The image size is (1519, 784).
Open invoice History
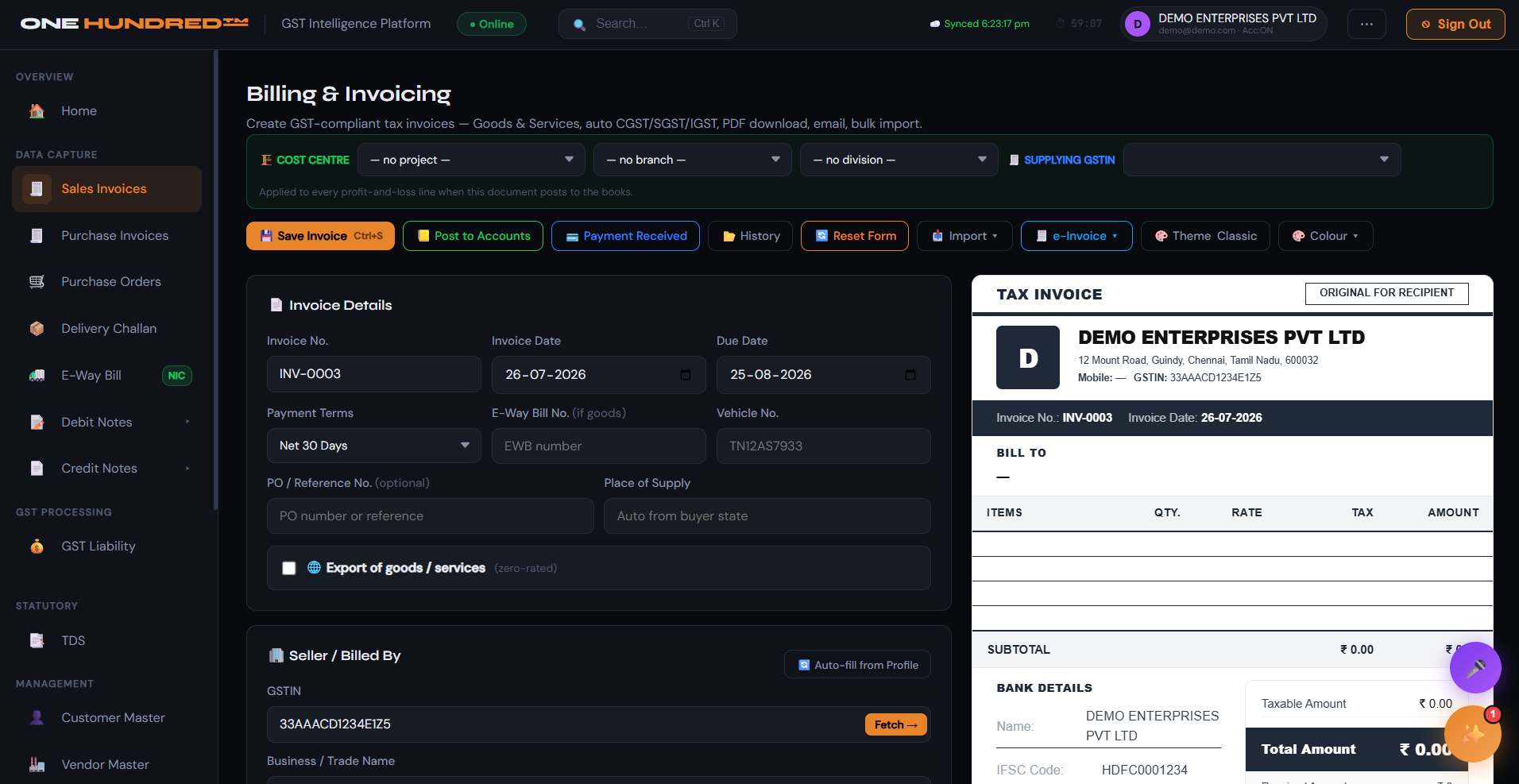(x=750, y=236)
